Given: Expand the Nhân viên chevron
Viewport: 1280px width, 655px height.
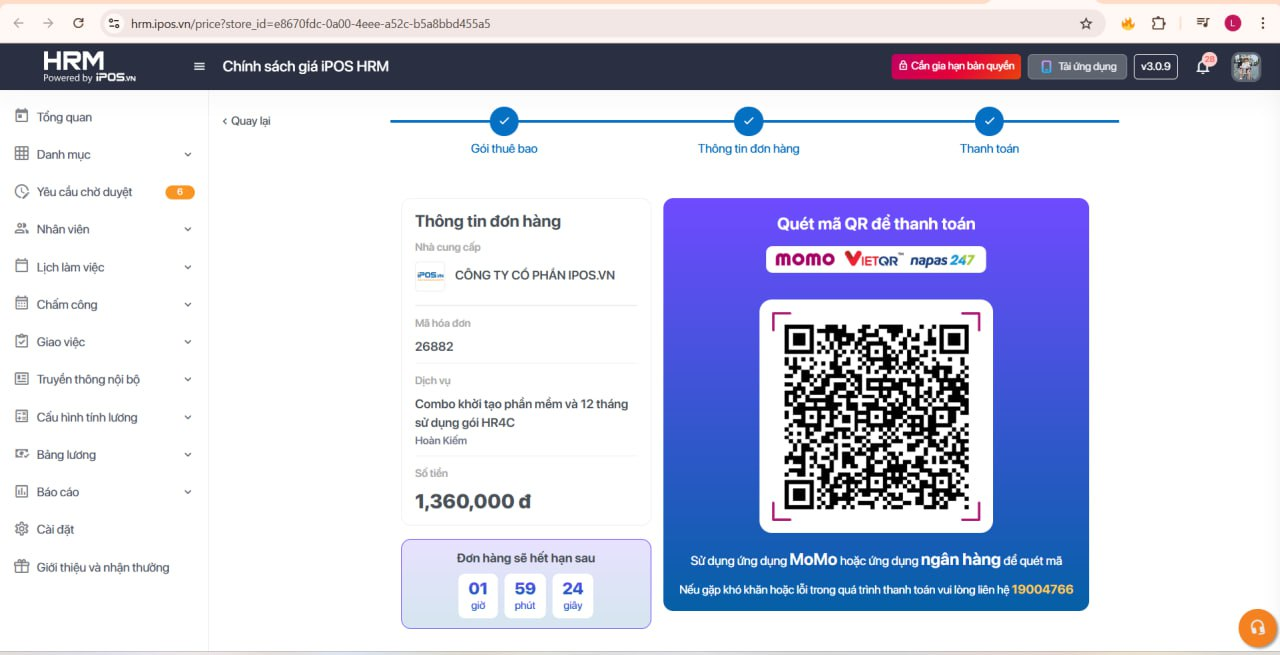Looking at the screenshot, I should point(188,230).
